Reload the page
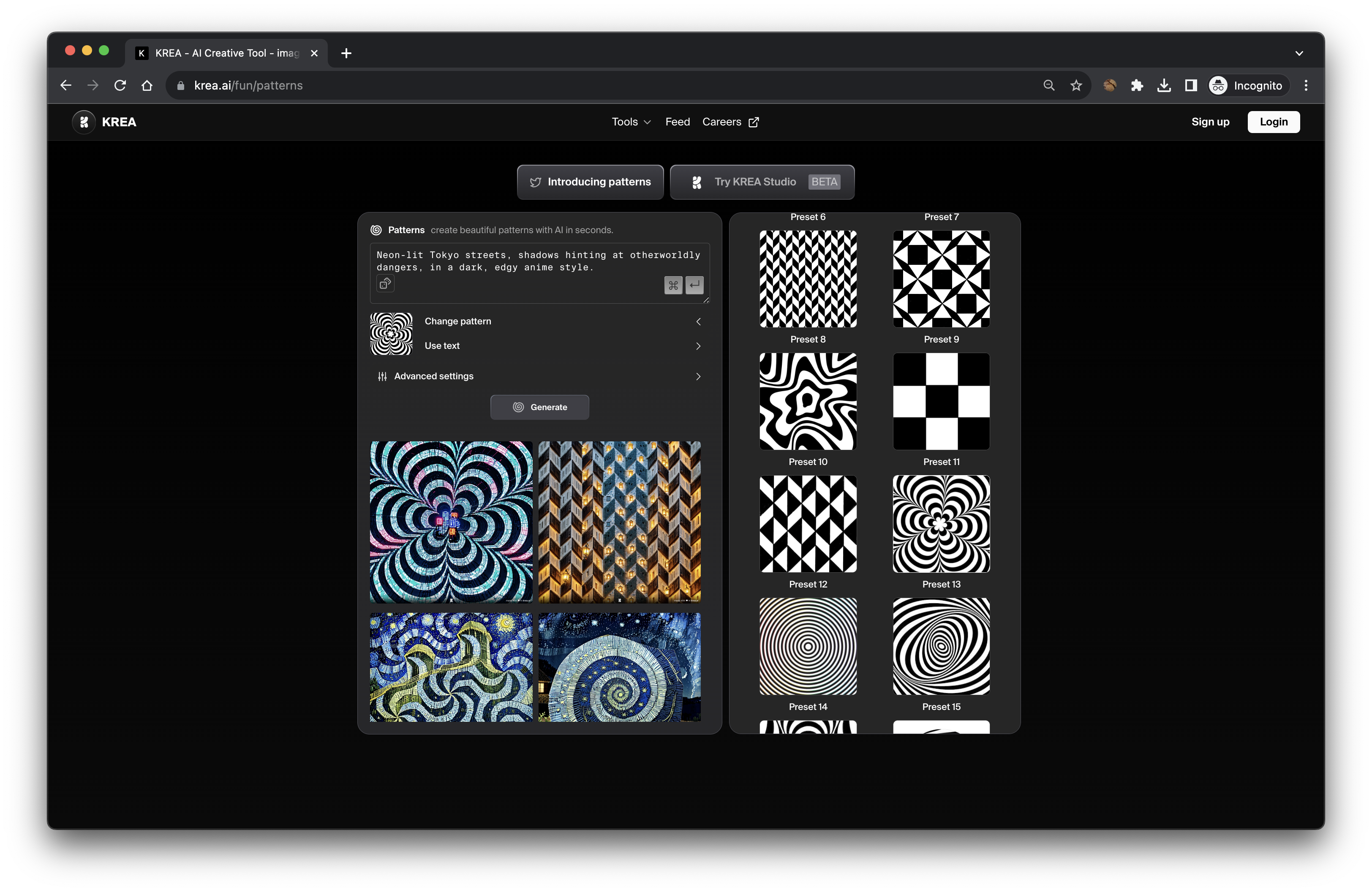This screenshot has width=1372, height=892. click(120, 86)
